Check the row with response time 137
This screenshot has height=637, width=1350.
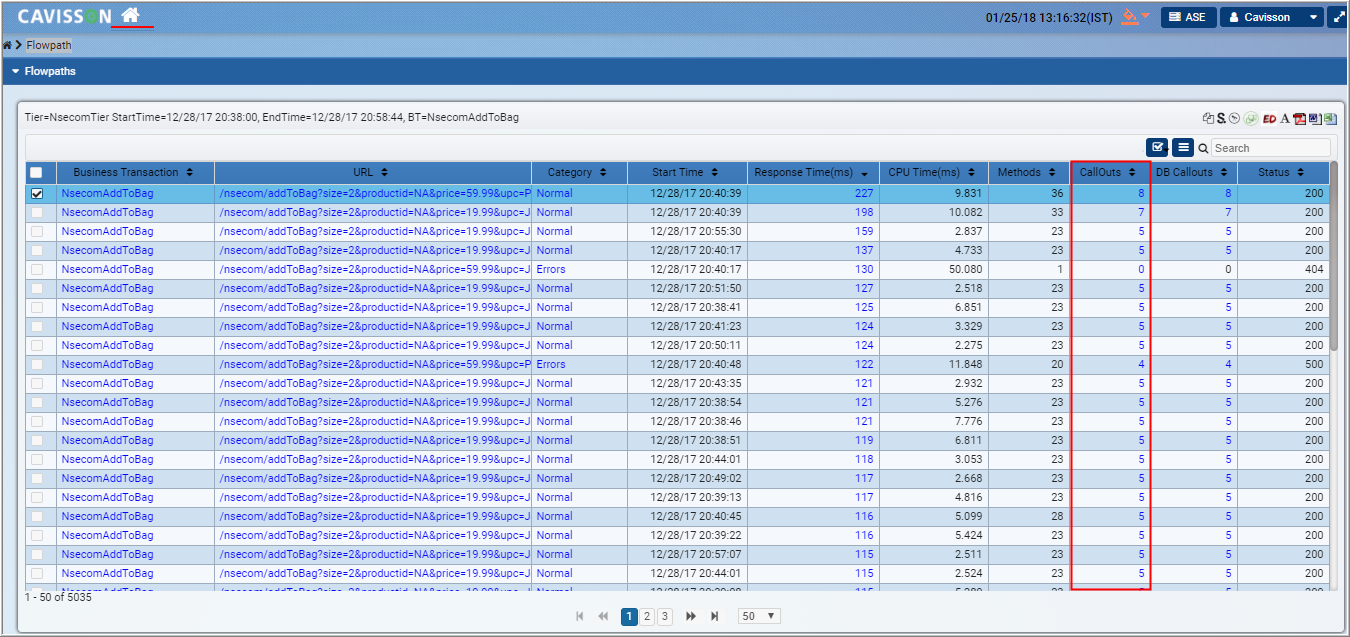37,251
